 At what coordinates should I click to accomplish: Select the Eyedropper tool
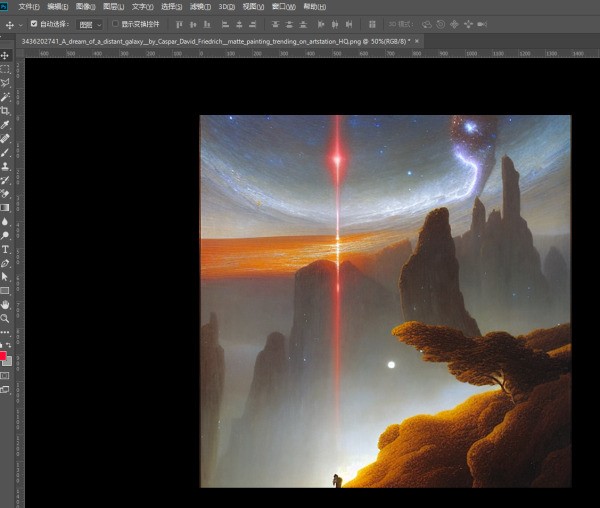(5, 125)
